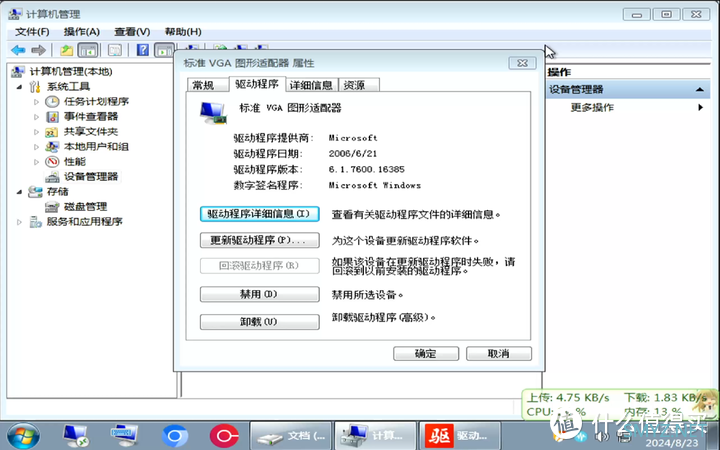Select 共享文件夹 in the tree
The height and width of the screenshot is (450, 720).
point(91,132)
